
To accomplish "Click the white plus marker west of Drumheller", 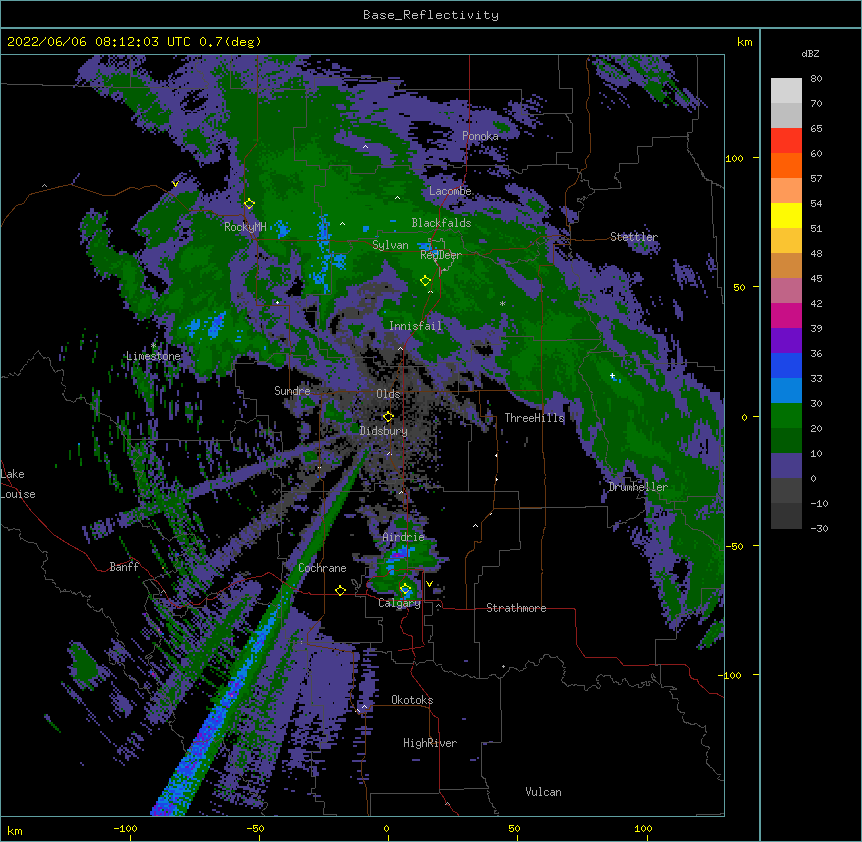I will pos(612,375).
